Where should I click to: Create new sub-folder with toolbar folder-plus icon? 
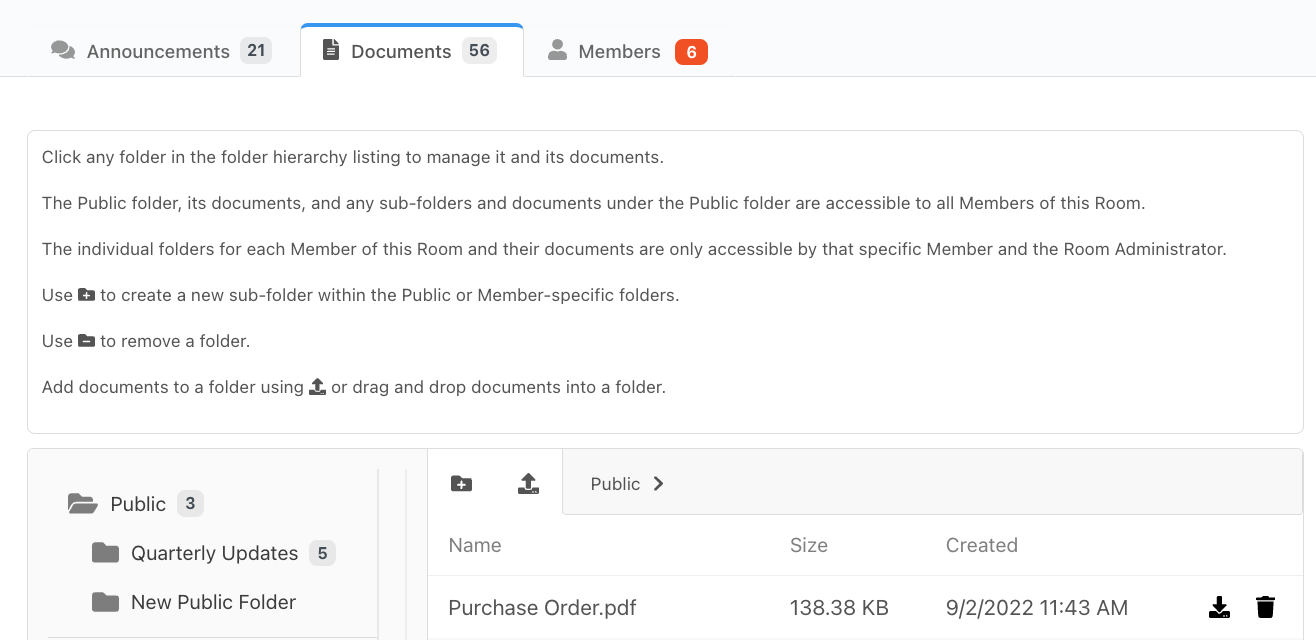click(461, 484)
